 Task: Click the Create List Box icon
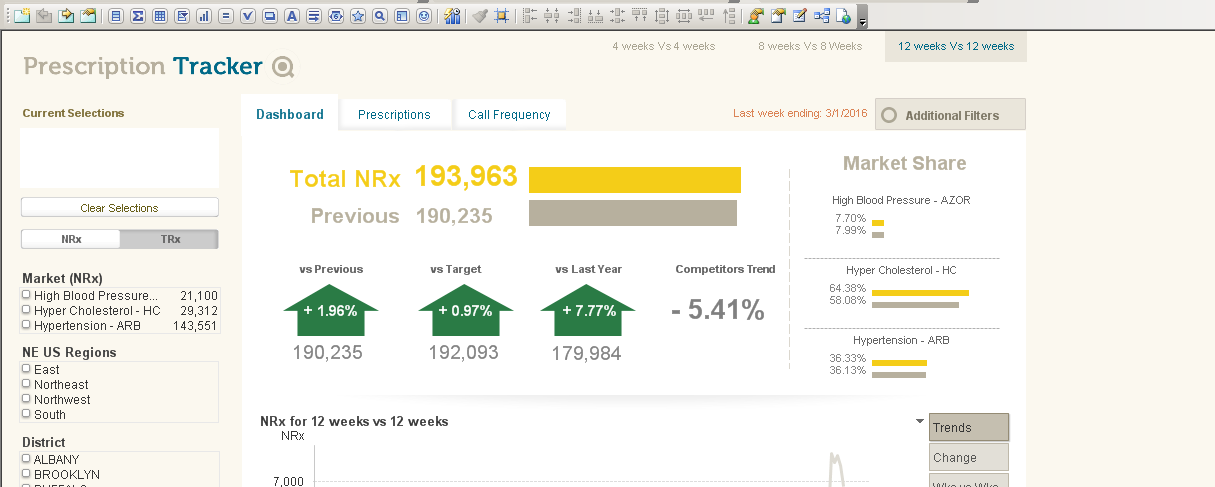tap(115, 16)
